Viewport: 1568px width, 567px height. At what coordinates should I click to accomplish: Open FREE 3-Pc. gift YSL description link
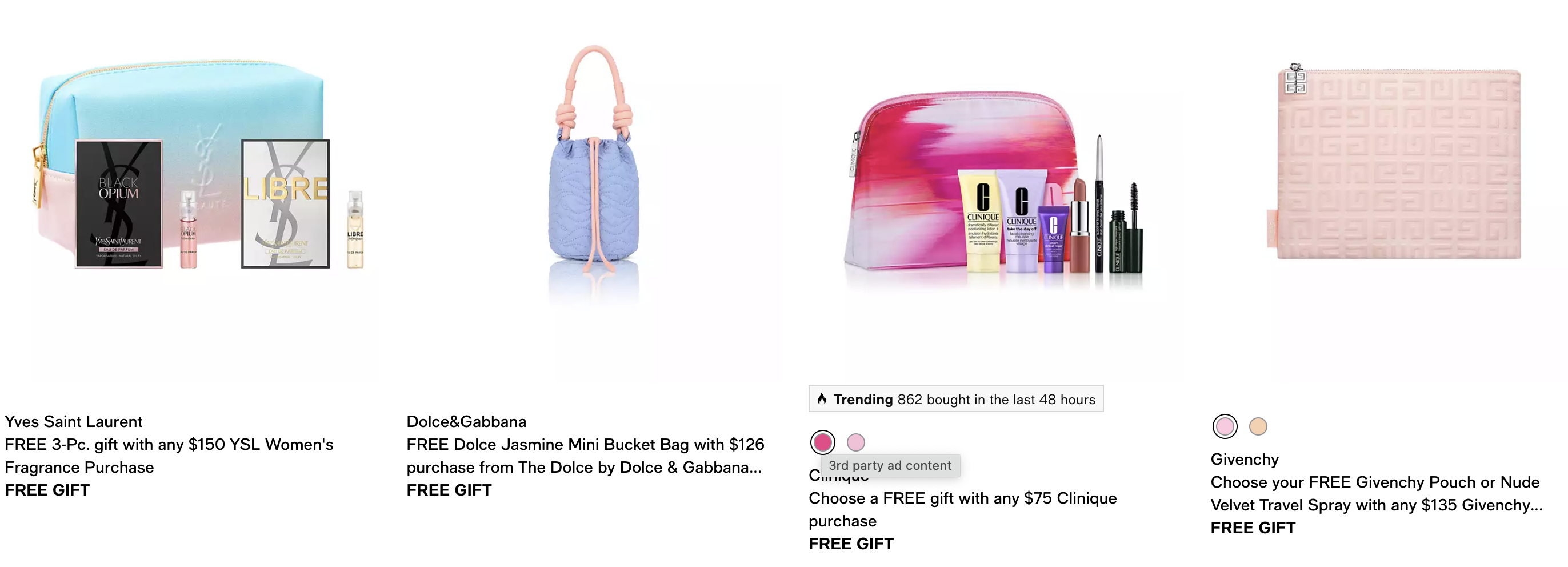(169, 456)
